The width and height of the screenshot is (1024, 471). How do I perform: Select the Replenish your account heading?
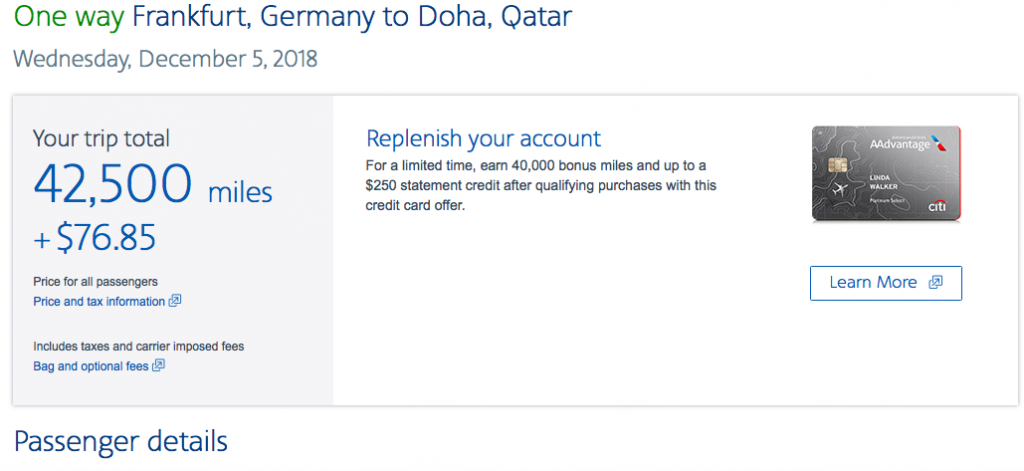[x=484, y=138]
